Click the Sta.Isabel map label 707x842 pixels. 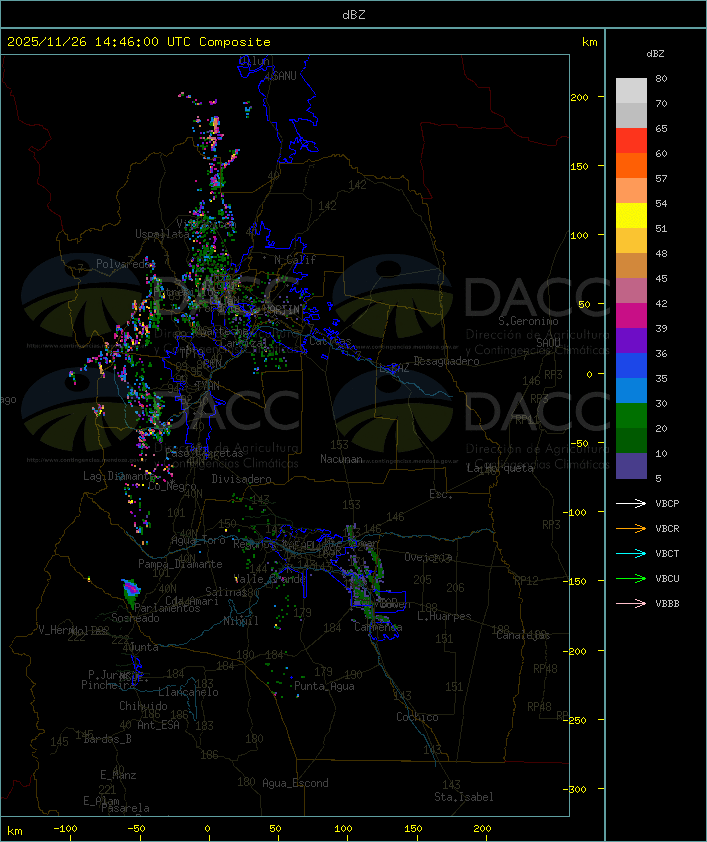[x=464, y=797]
